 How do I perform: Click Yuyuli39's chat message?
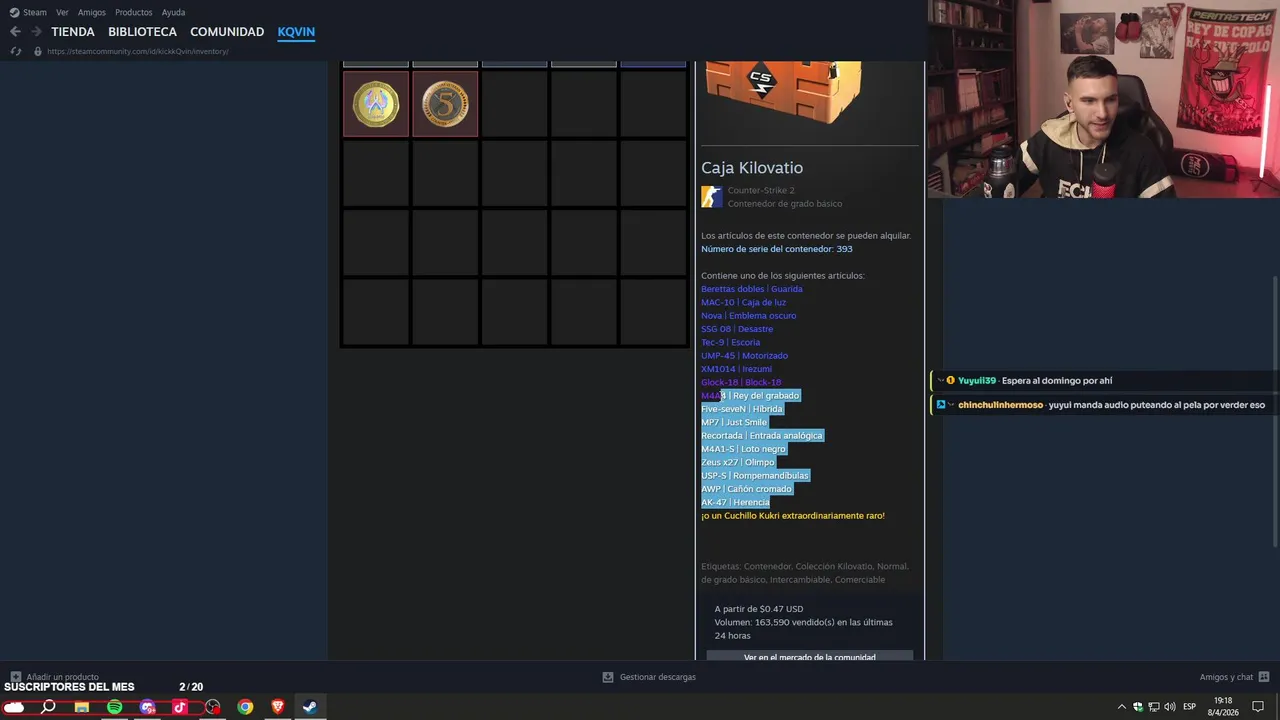pyautogui.click(x=1105, y=380)
